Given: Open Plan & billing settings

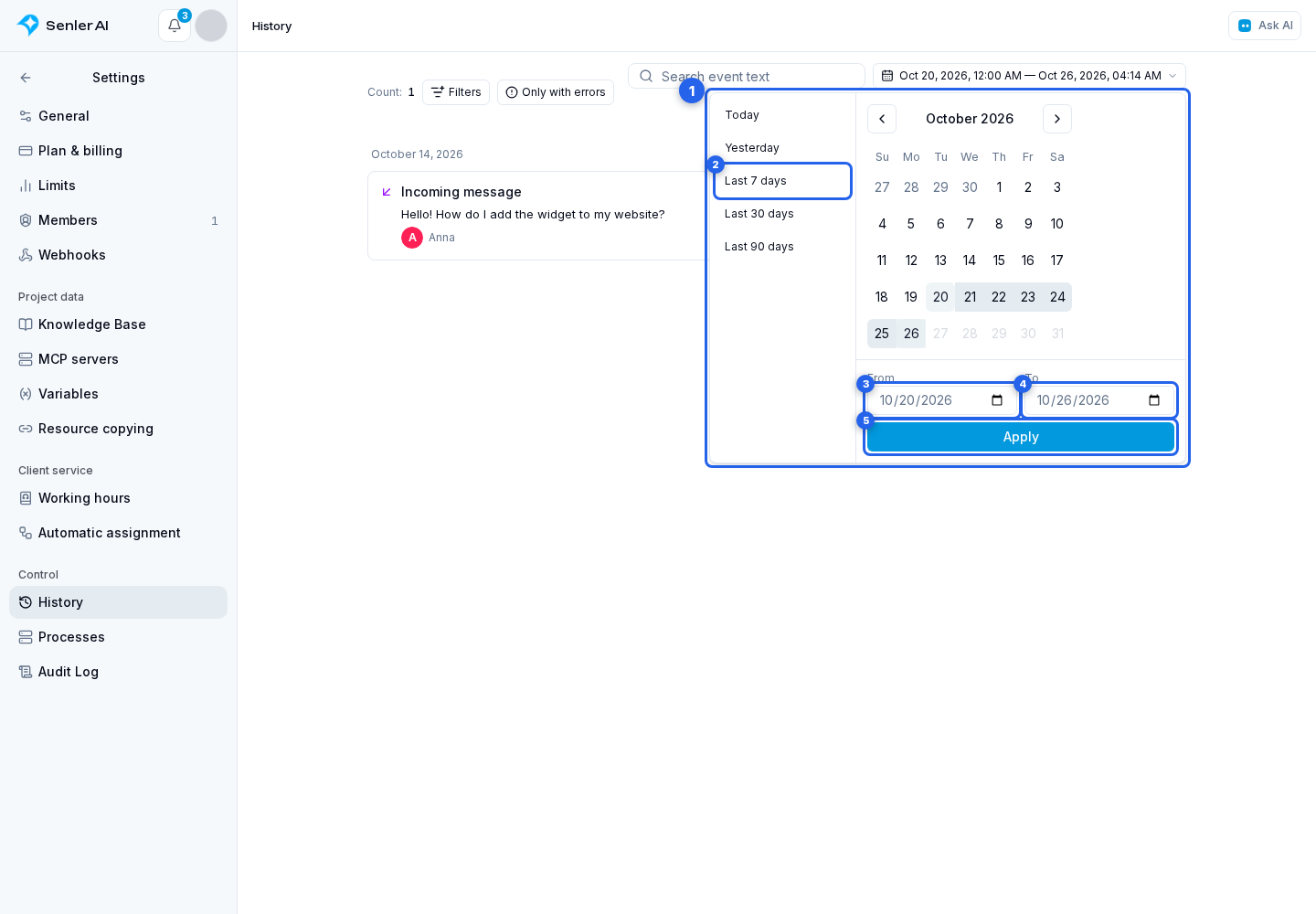Looking at the screenshot, I should [x=118, y=151].
